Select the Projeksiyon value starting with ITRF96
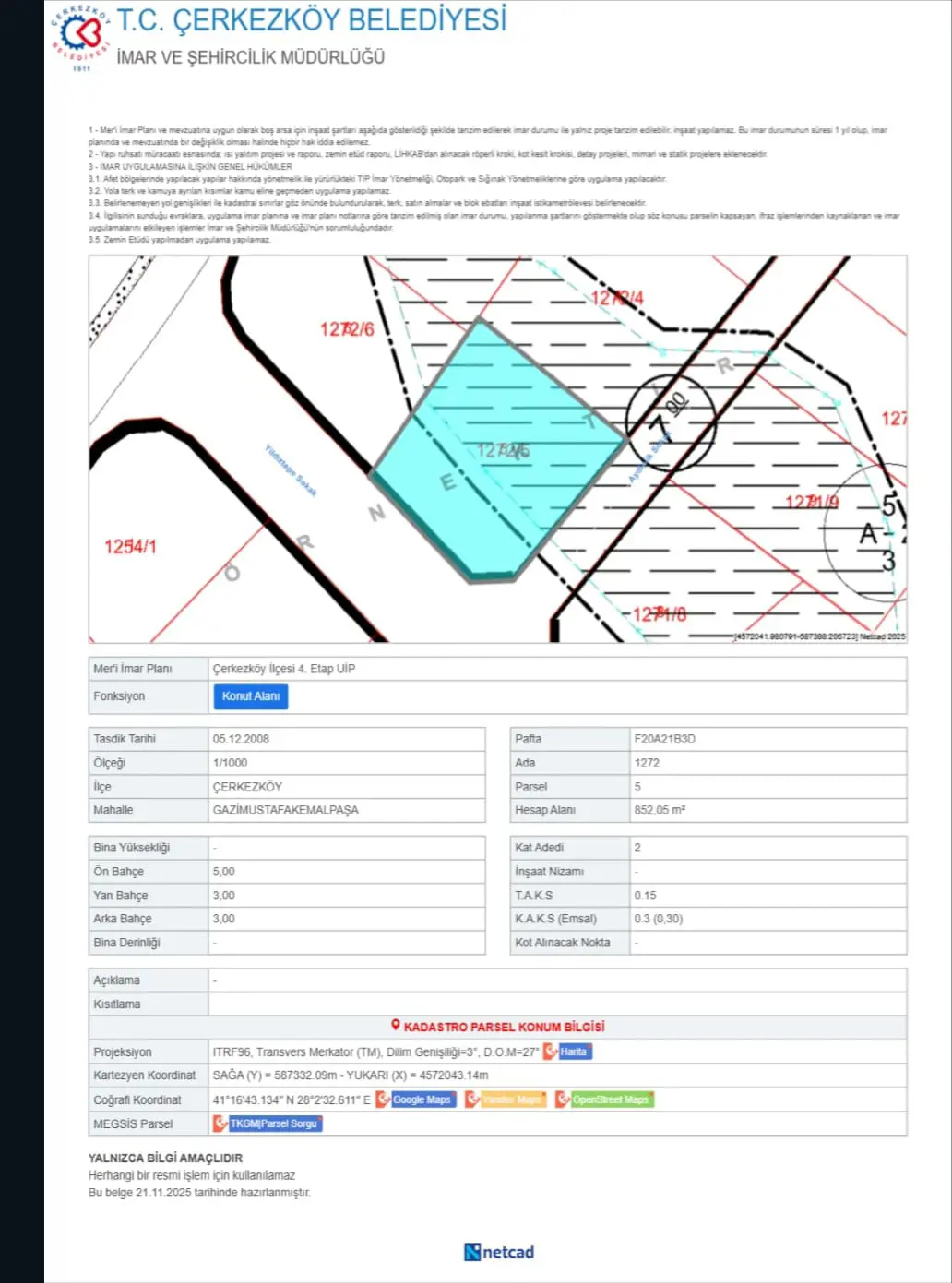 point(375,1051)
